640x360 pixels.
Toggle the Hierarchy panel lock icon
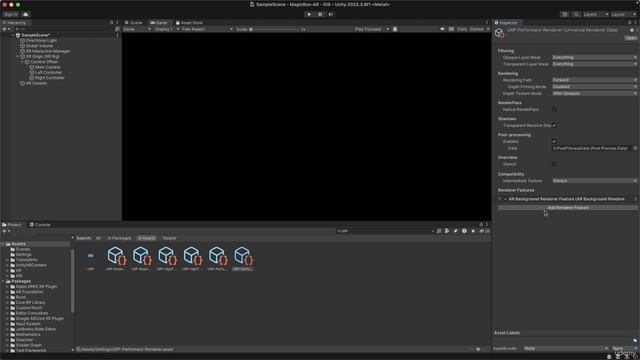111,23
